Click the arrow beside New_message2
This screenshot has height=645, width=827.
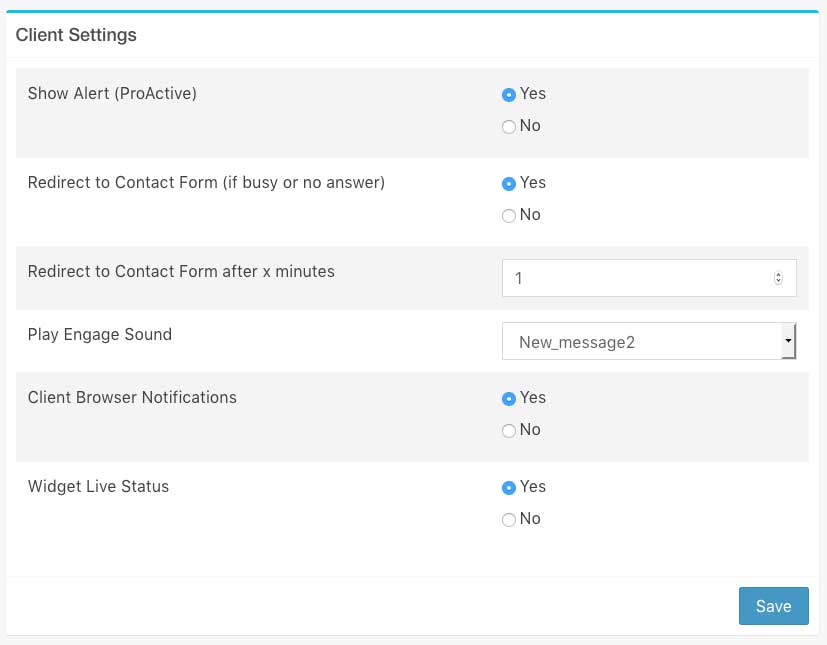(788, 342)
